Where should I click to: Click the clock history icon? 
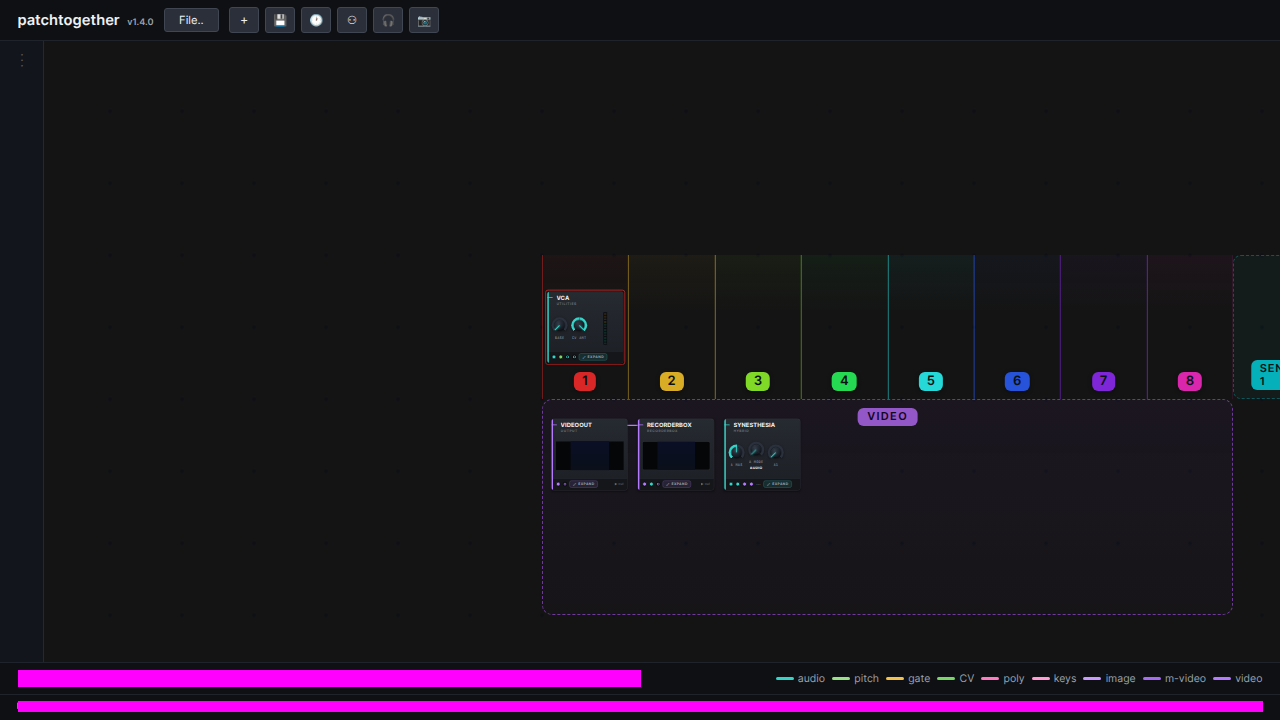(x=316, y=20)
